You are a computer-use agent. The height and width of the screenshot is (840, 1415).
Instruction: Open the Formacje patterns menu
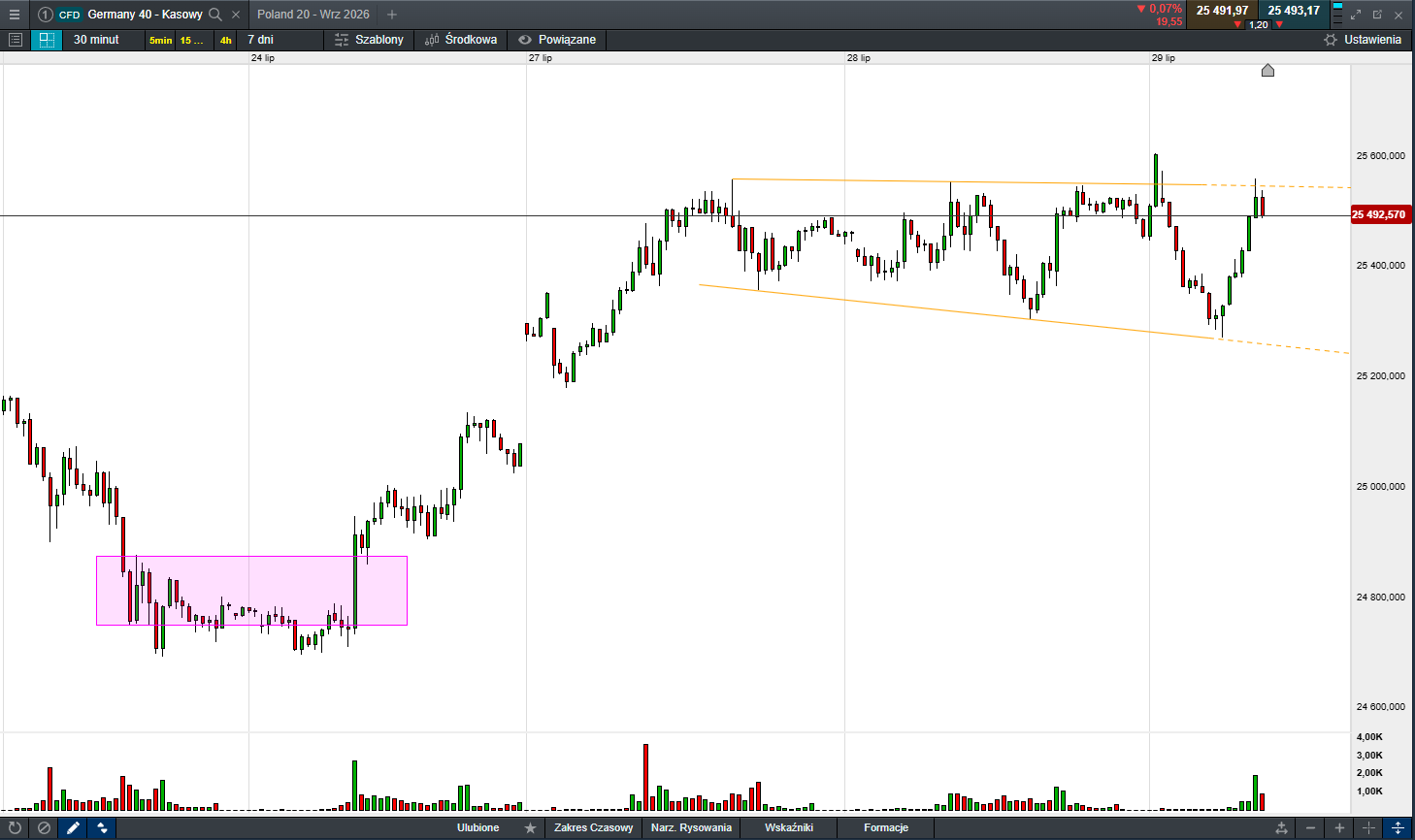[886, 827]
